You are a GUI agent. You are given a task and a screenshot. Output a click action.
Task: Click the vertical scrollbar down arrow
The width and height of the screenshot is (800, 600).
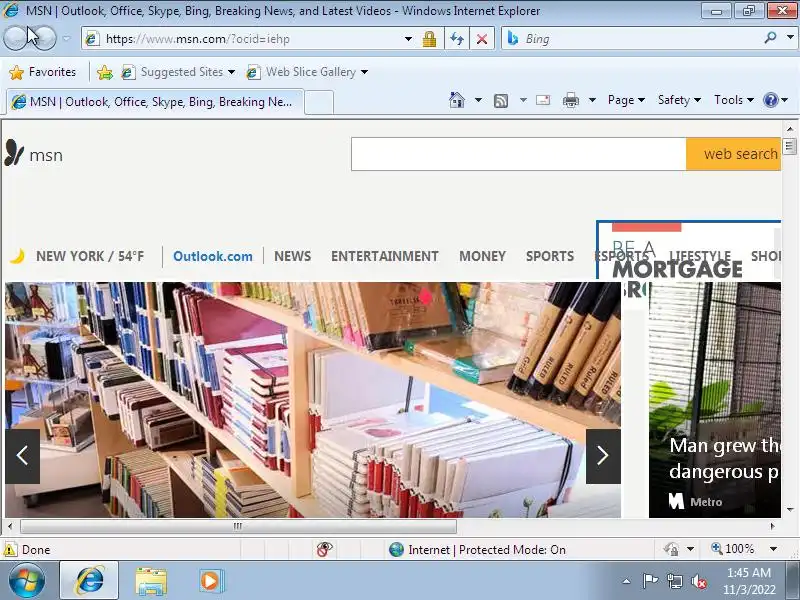point(790,510)
